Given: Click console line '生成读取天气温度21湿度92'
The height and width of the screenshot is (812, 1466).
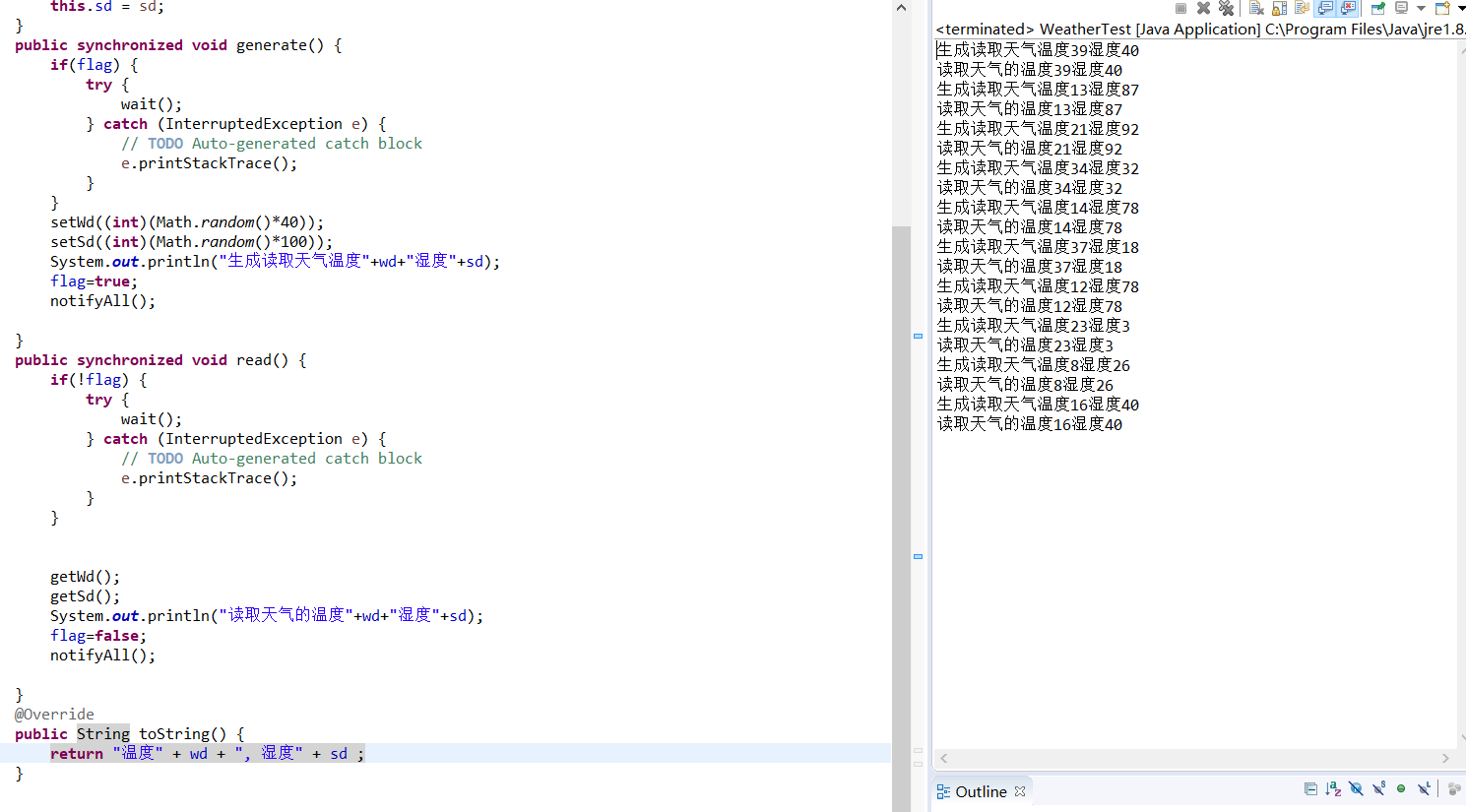Looking at the screenshot, I should pos(1038,129).
